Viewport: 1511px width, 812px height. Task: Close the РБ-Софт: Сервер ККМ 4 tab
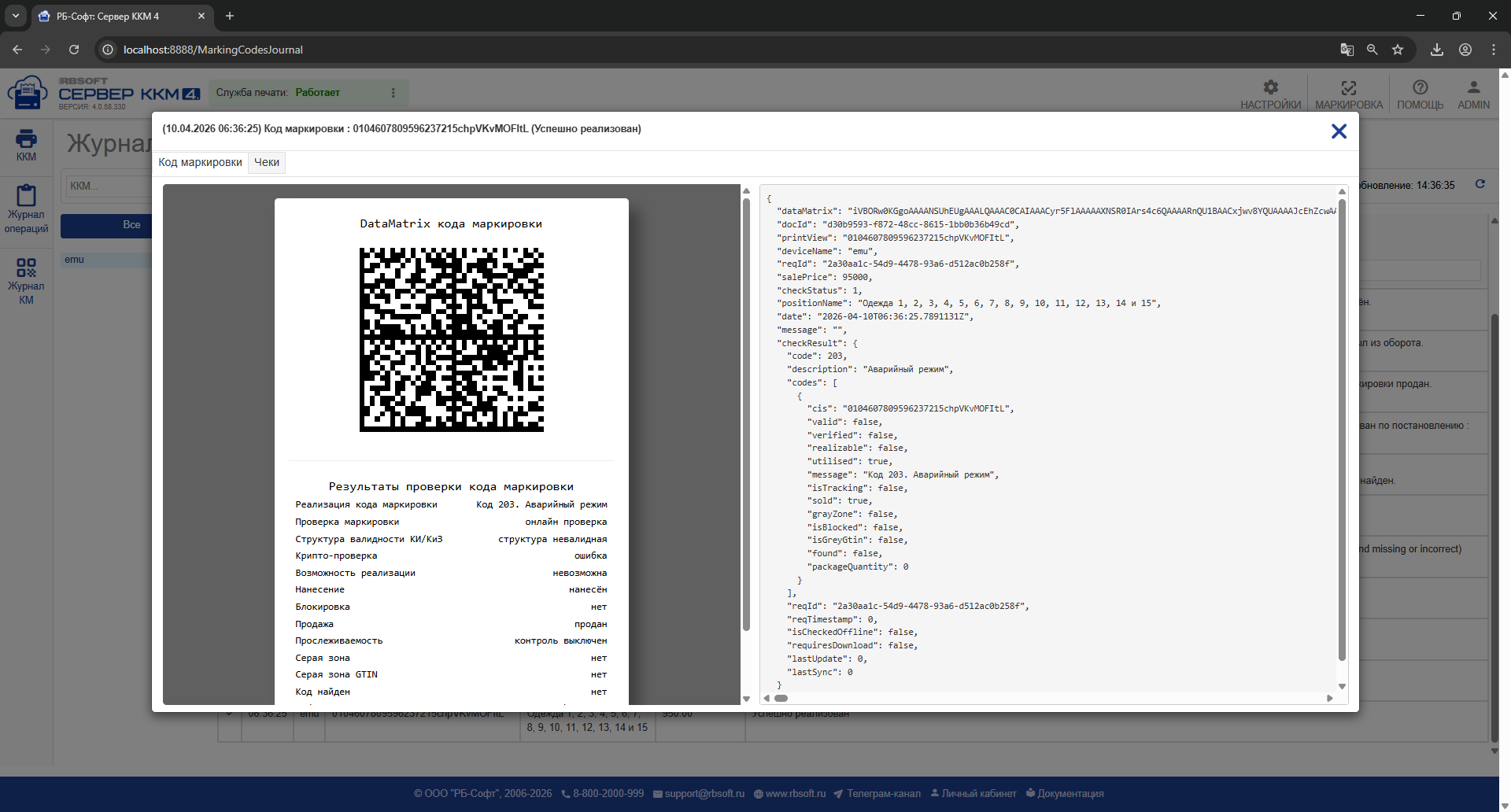click(201, 16)
